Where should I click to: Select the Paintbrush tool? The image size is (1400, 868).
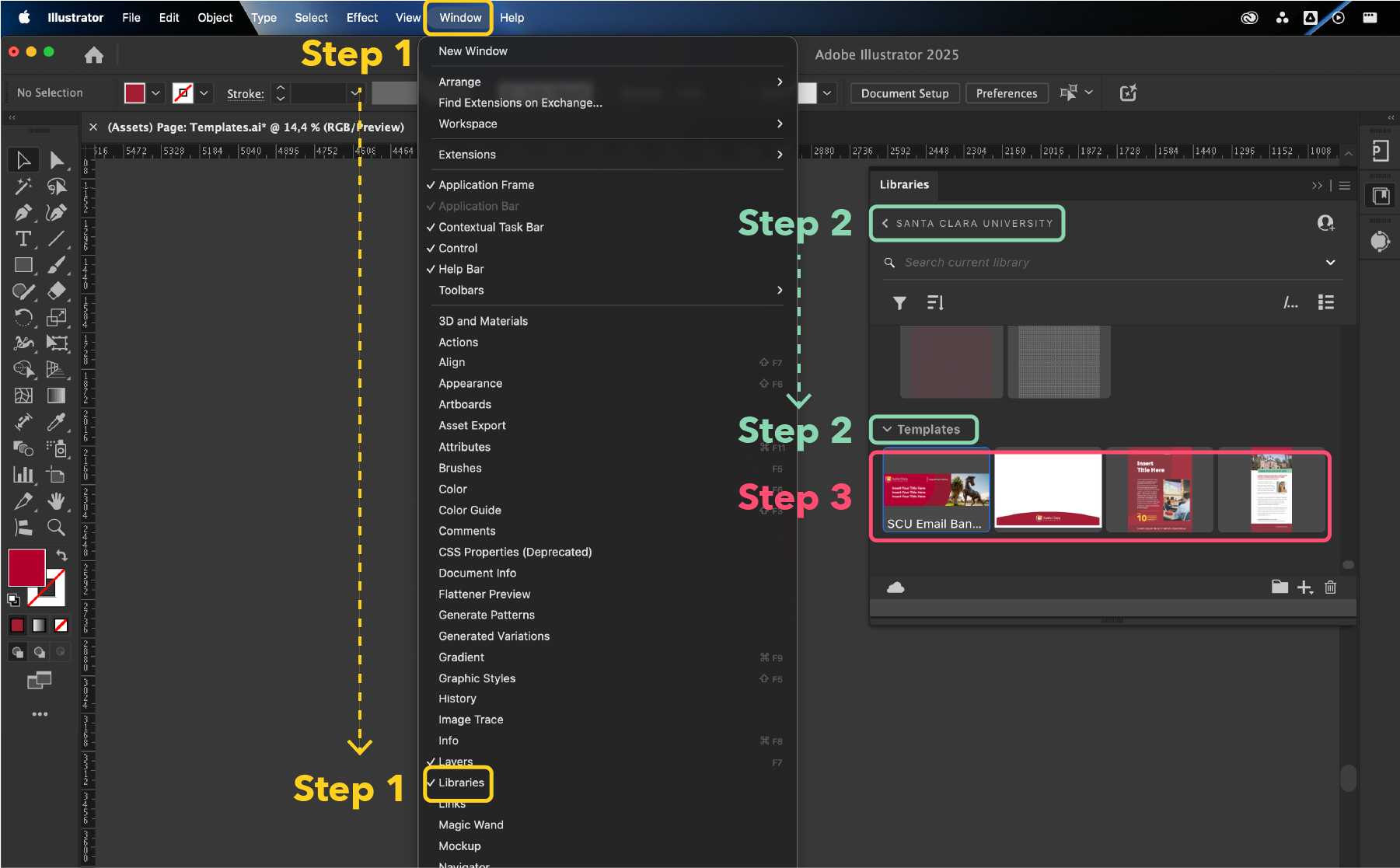pyautogui.click(x=56, y=264)
